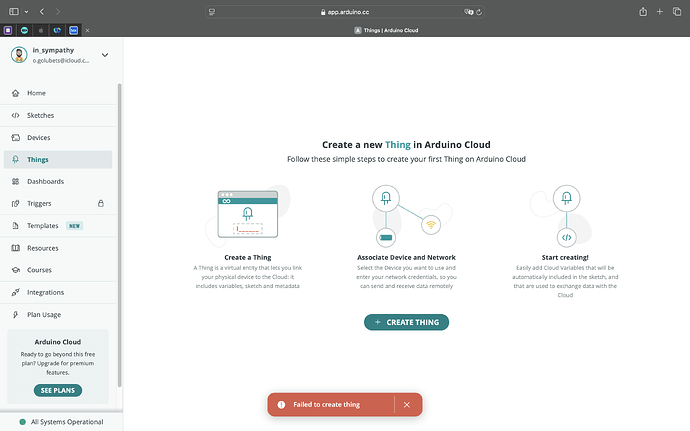Image resolution: width=690 pixels, height=431 pixels.
Task: Click the lock icon next to Triggers
Action: pyautogui.click(x=101, y=203)
